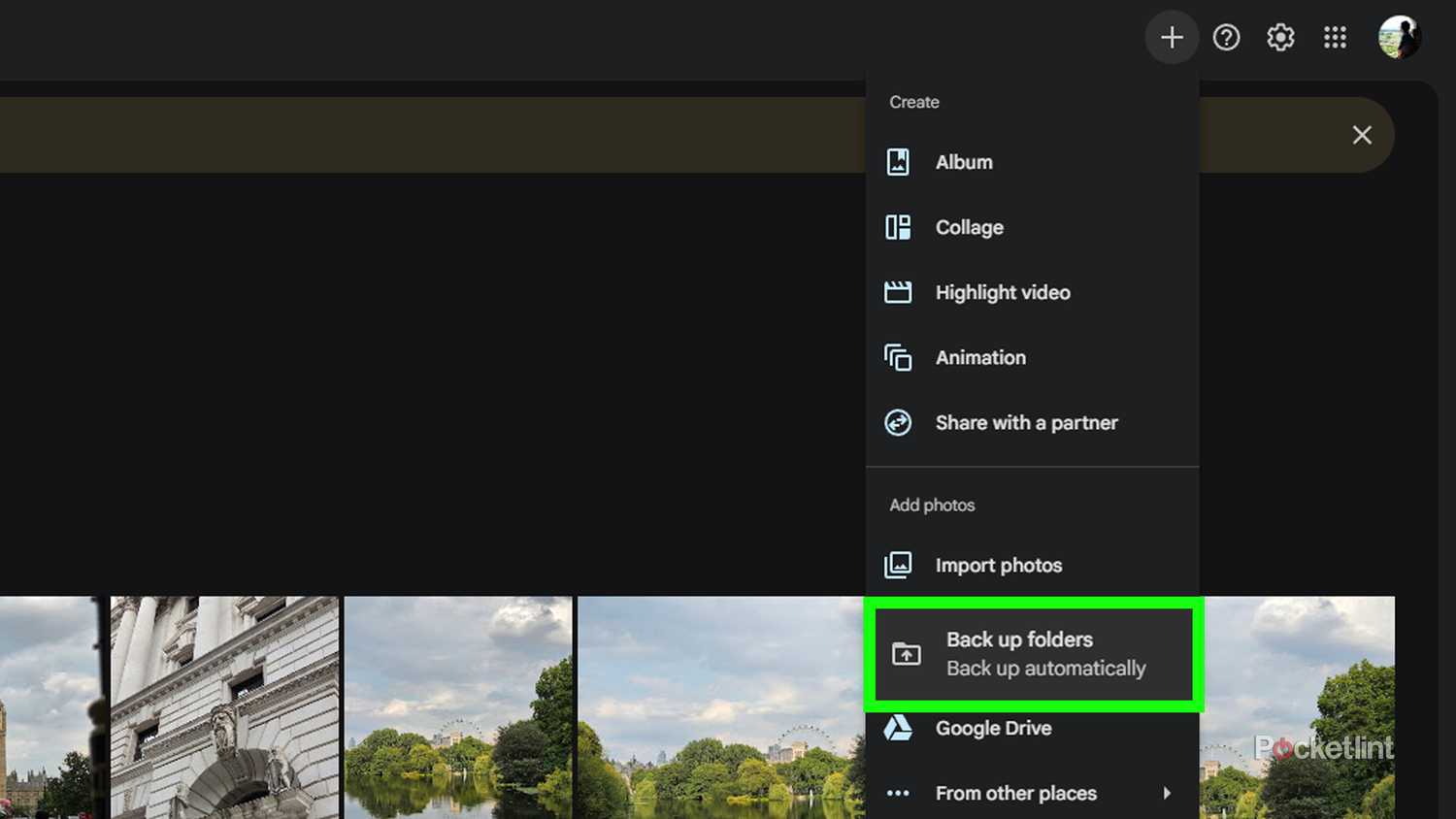Click the Animation stacked frames icon
Screen dimensions: 1456x819
(x=898, y=357)
